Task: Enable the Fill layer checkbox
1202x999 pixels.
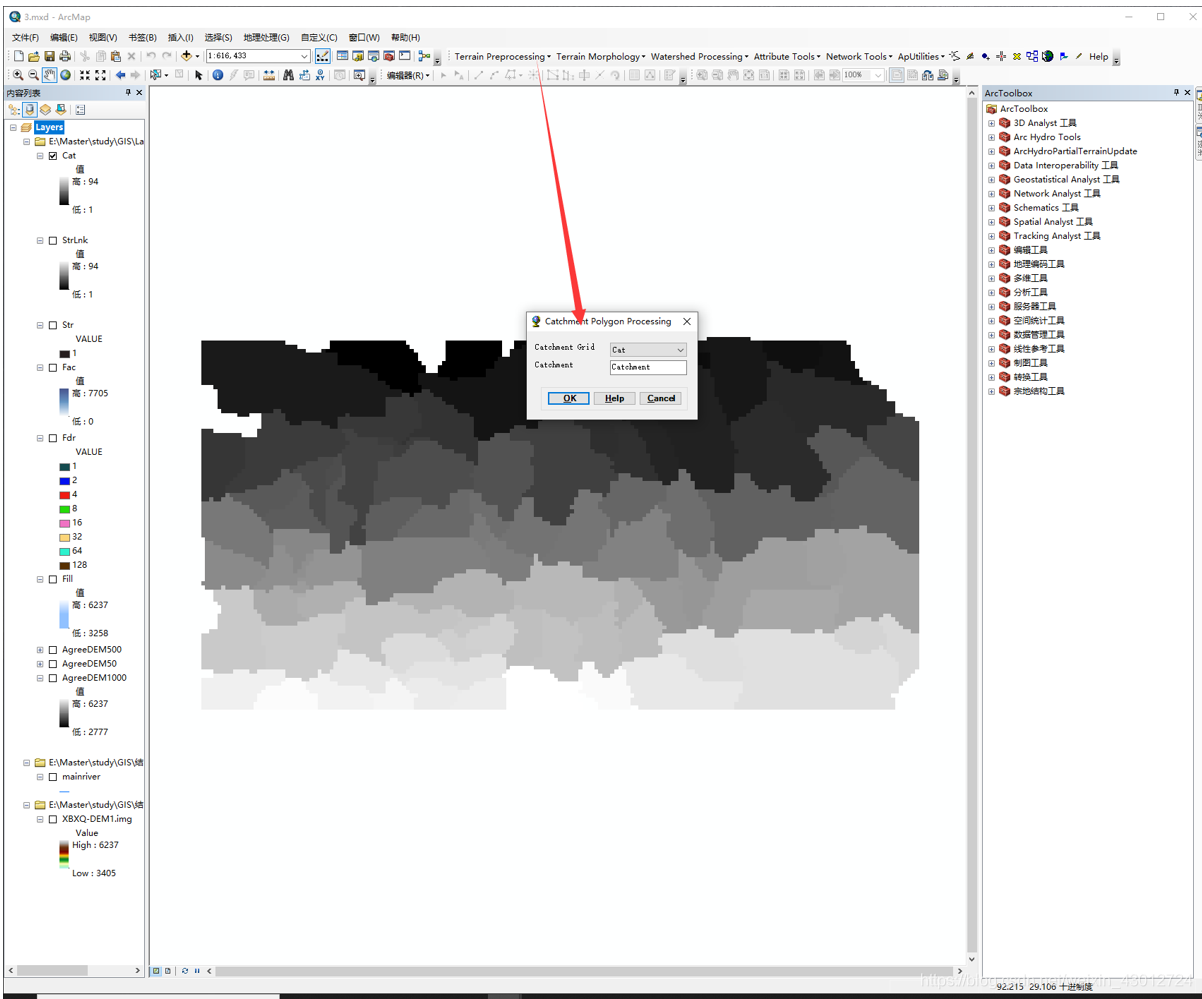Action: (x=53, y=579)
